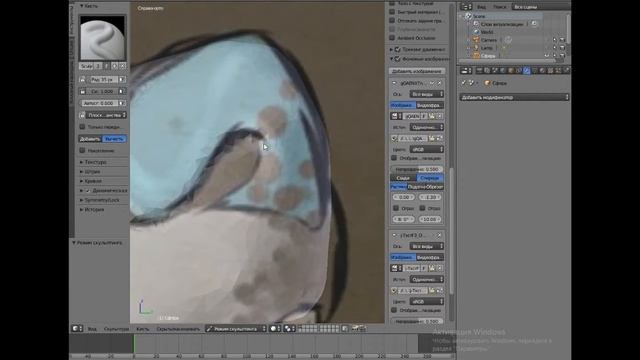640x360 pixels.
Task: Unlink the brush with the X icon beside Sculp
Action: pos(122,66)
